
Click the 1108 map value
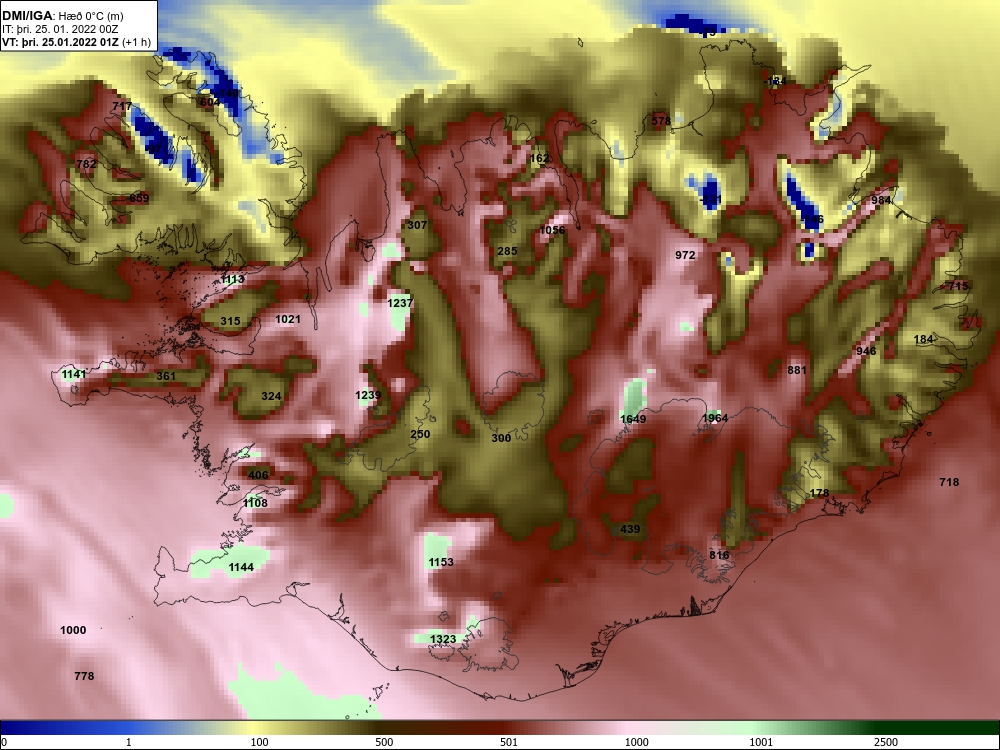click(255, 503)
